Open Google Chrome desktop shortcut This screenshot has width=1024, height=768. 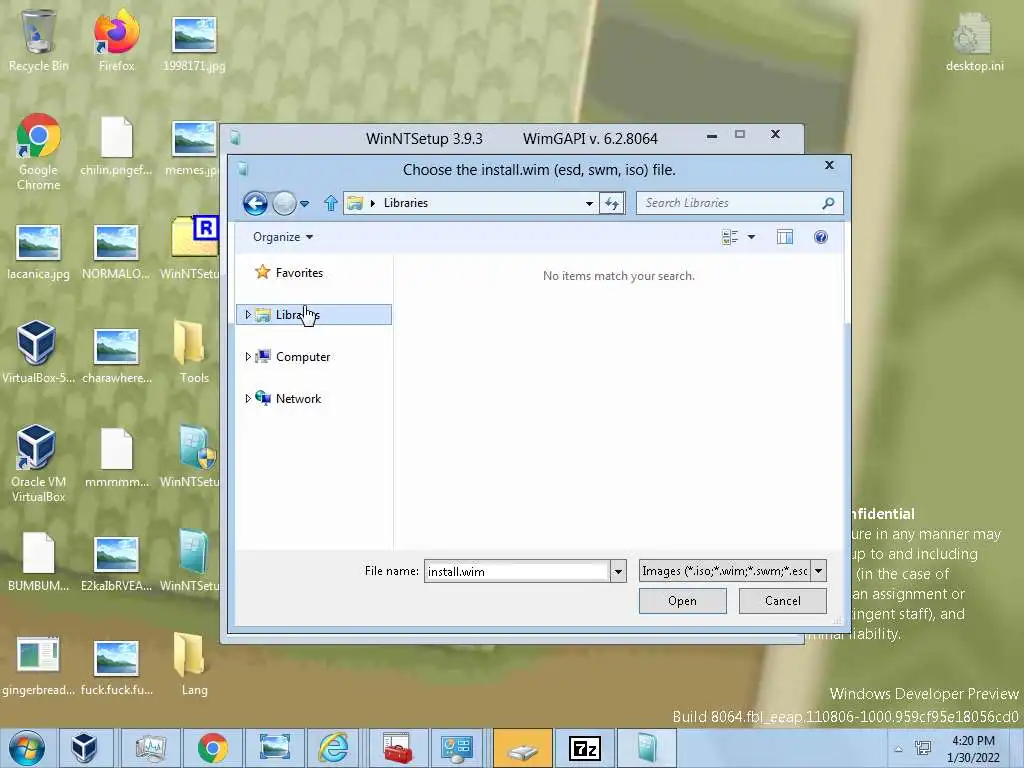click(39, 152)
